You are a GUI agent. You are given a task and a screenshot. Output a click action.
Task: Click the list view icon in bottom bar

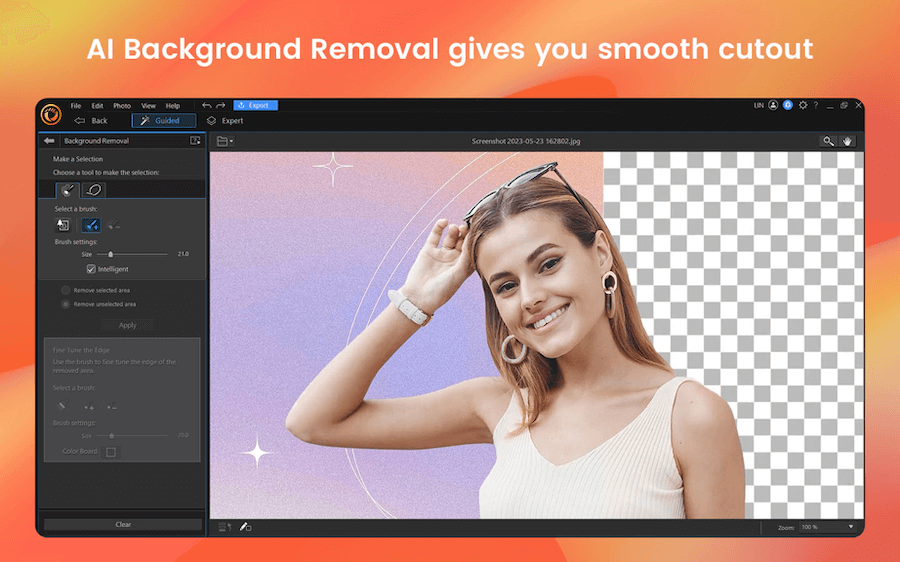click(224, 526)
